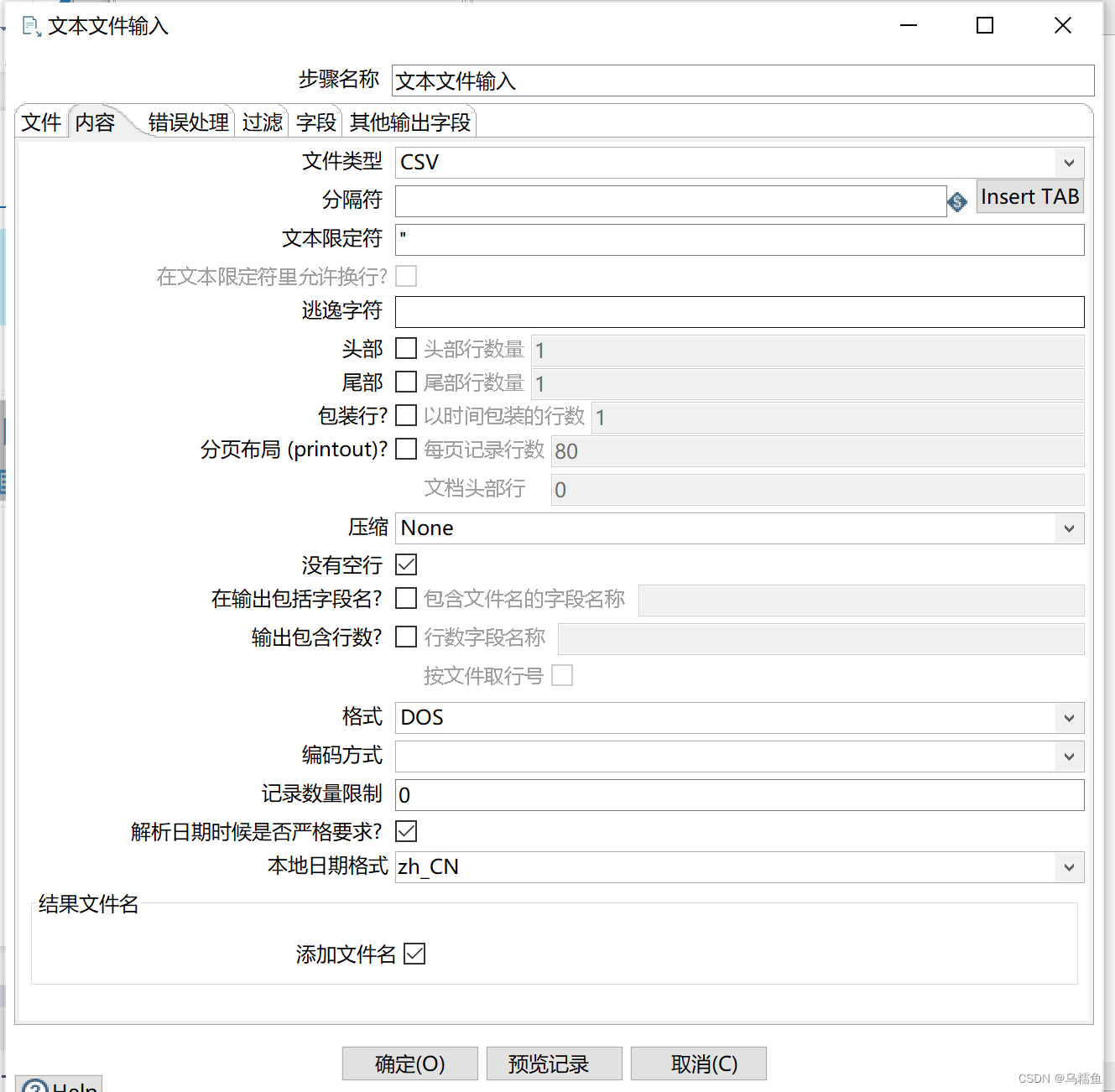This screenshot has width=1115, height=1092.
Task: Click the 分隔符 input field
Action: [671, 201]
